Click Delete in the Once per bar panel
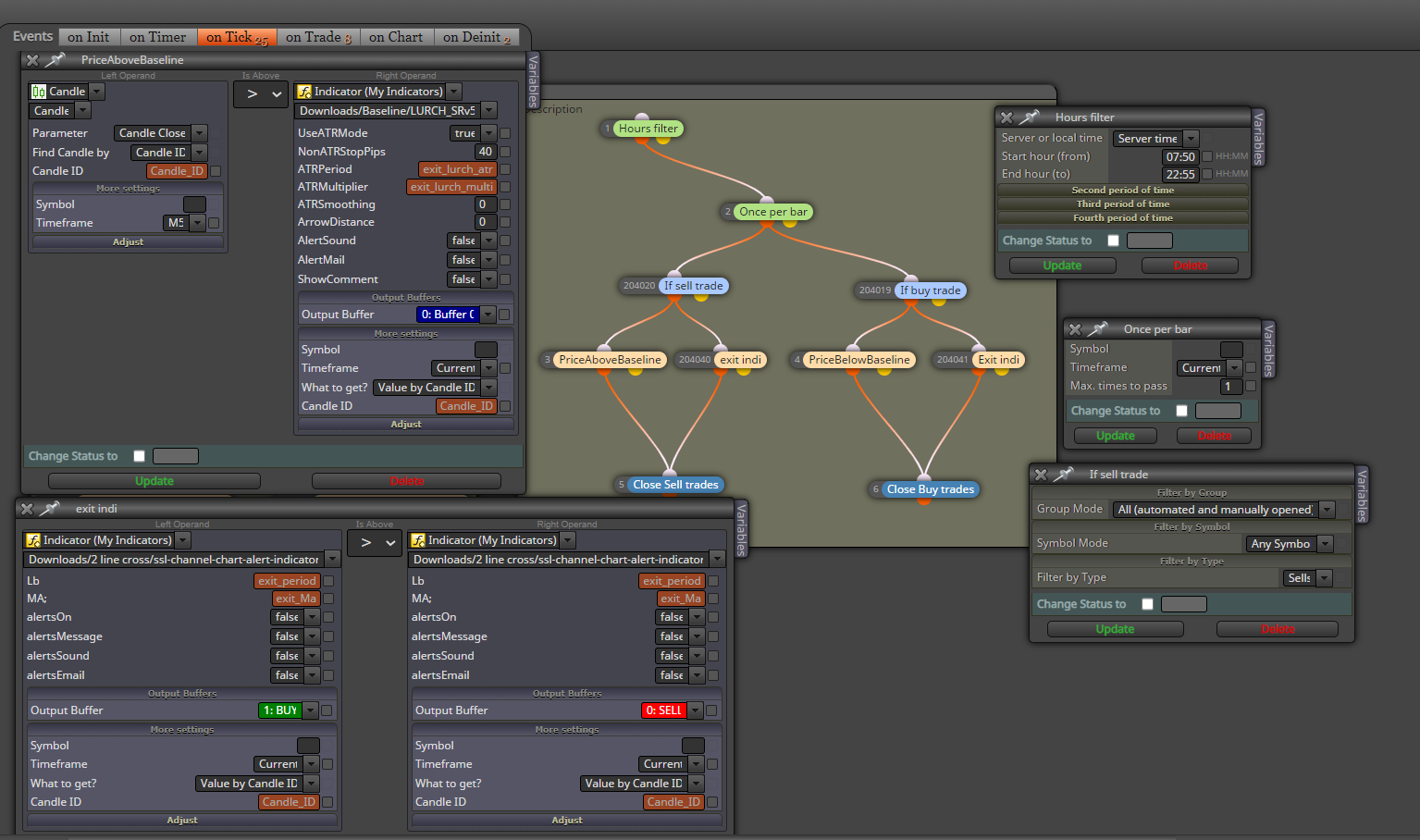1420x840 pixels. pyautogui.click(x=1215, y=436)
